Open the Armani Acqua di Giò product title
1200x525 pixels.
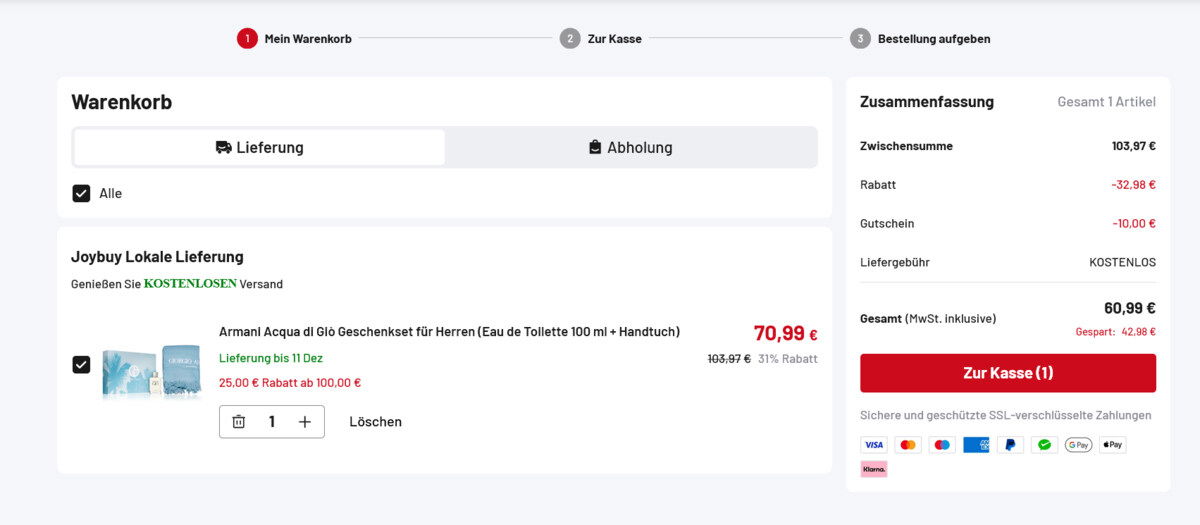click(x=449, y=332)
